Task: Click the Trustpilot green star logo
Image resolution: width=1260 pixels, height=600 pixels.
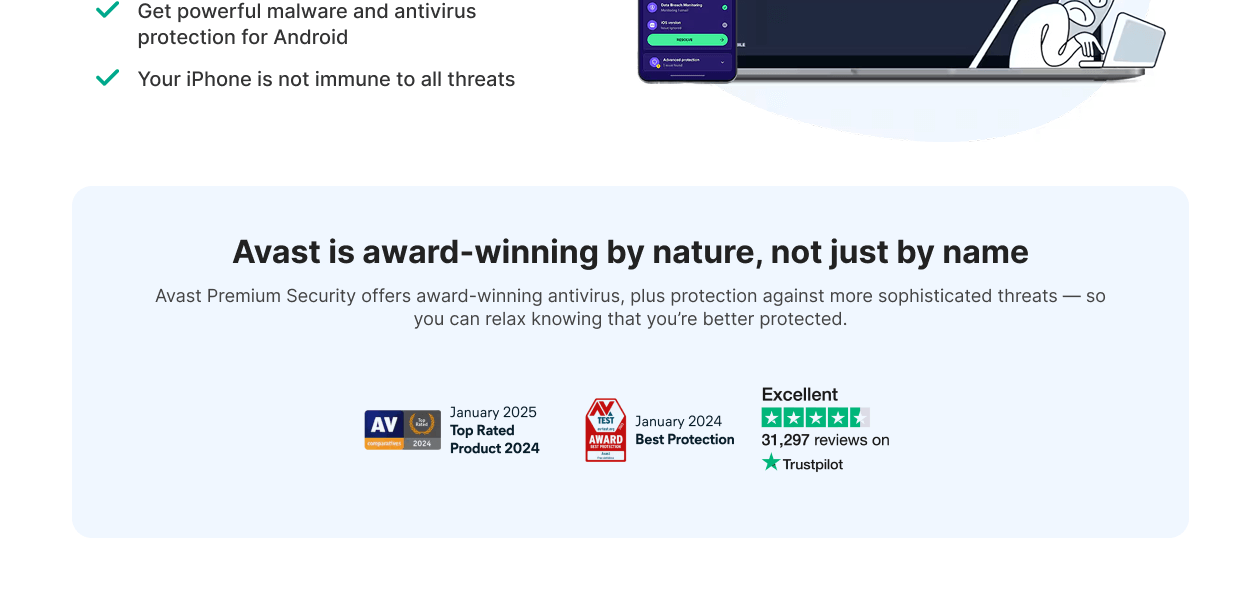Action: [771, 463]
